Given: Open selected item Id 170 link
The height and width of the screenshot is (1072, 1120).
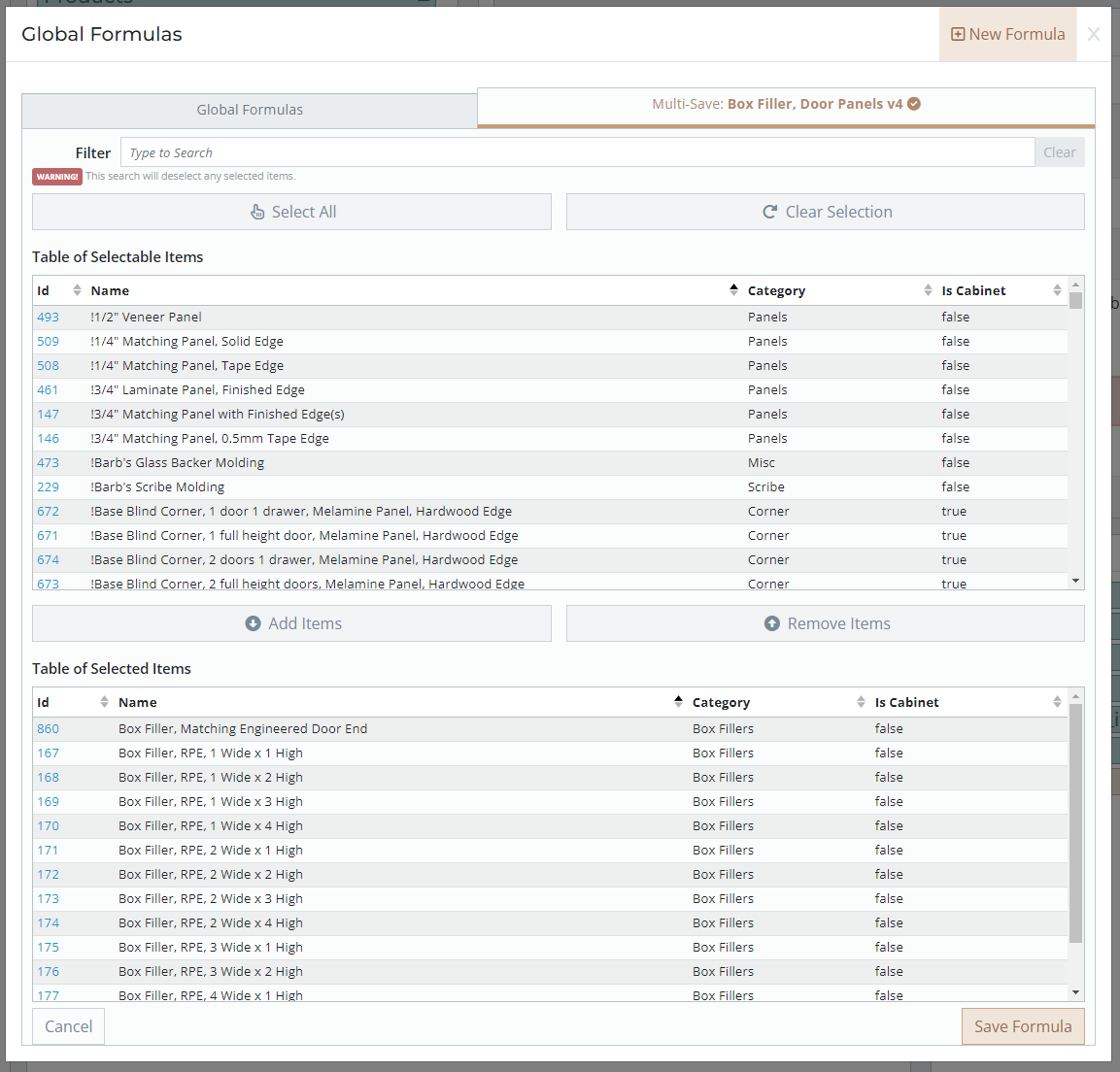Looking at the screenshot, I should tap(48, 825).
